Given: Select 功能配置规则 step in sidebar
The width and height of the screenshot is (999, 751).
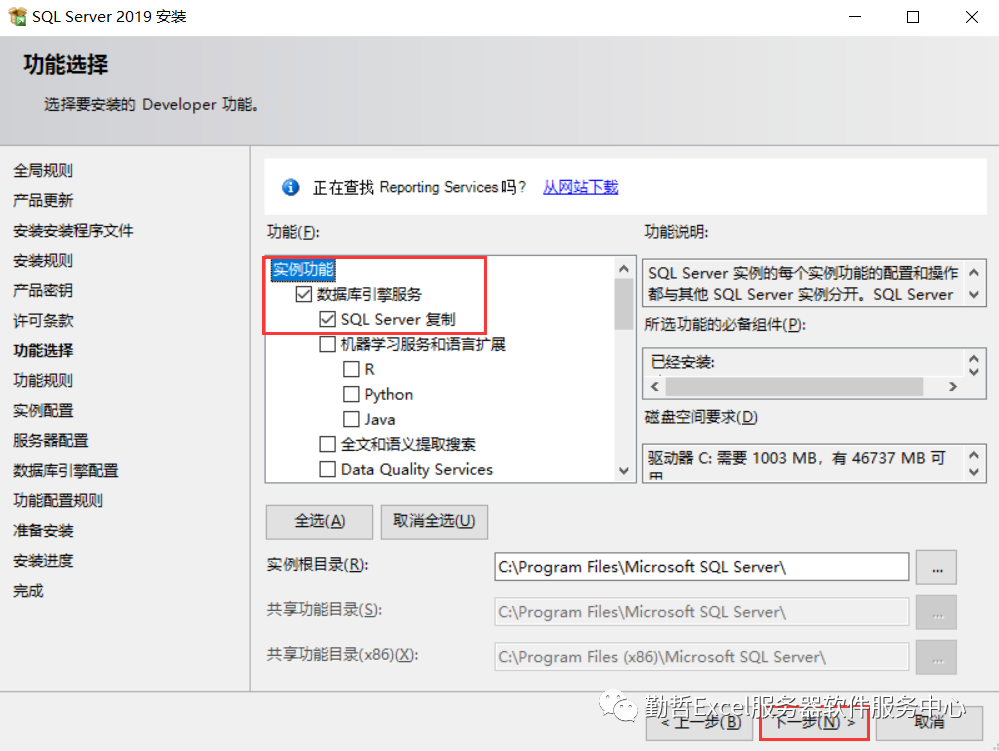Looking at the screenshot, I should click(58, 500).
